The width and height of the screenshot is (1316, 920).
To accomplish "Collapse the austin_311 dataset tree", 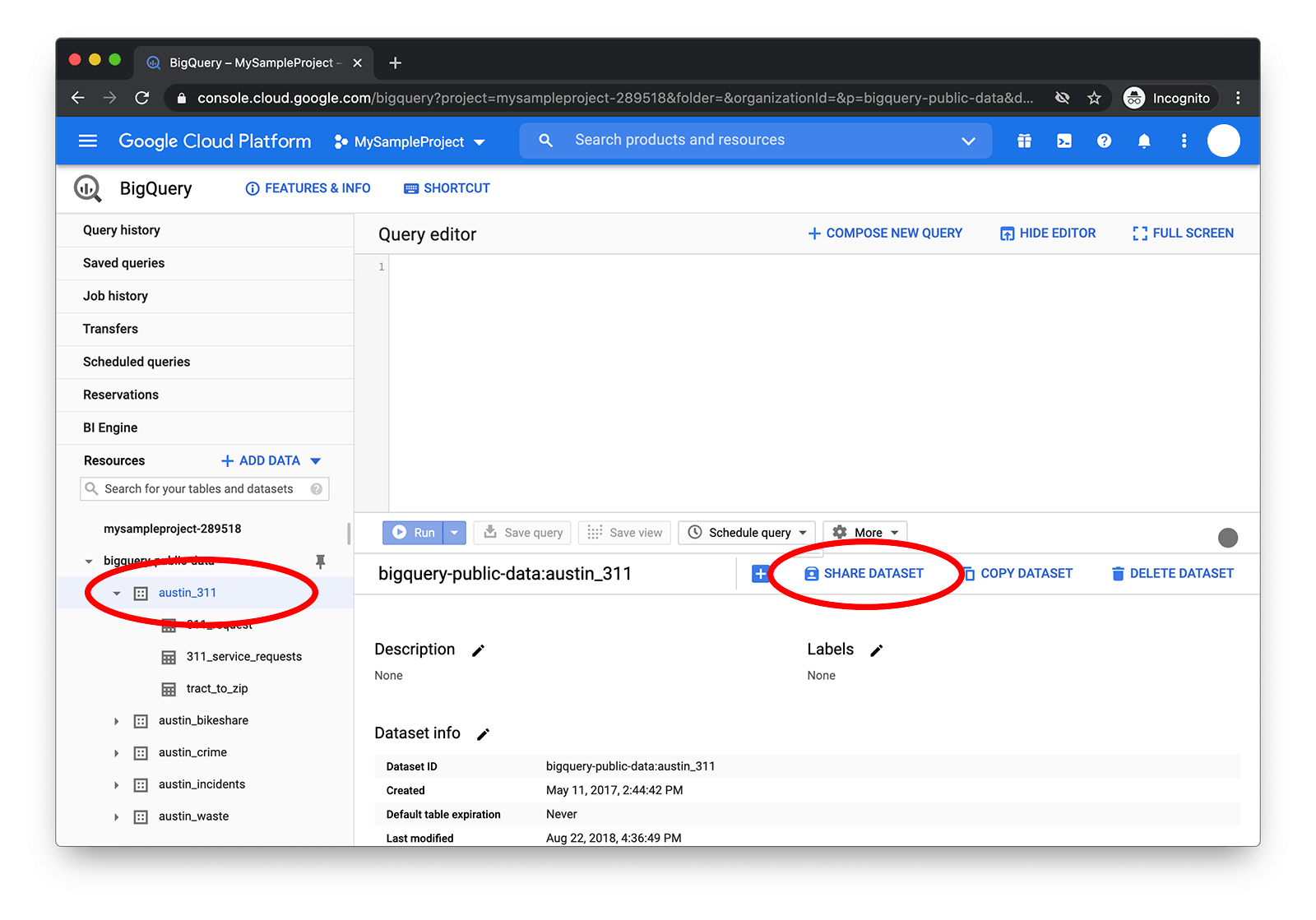I will [x=117, y=594].
